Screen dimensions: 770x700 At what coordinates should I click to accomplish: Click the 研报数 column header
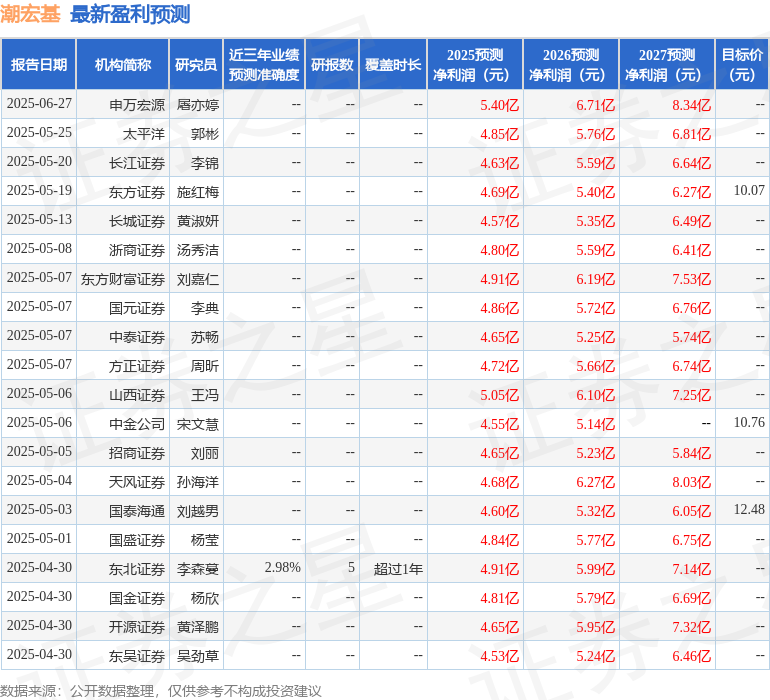[x=332, y=65]
